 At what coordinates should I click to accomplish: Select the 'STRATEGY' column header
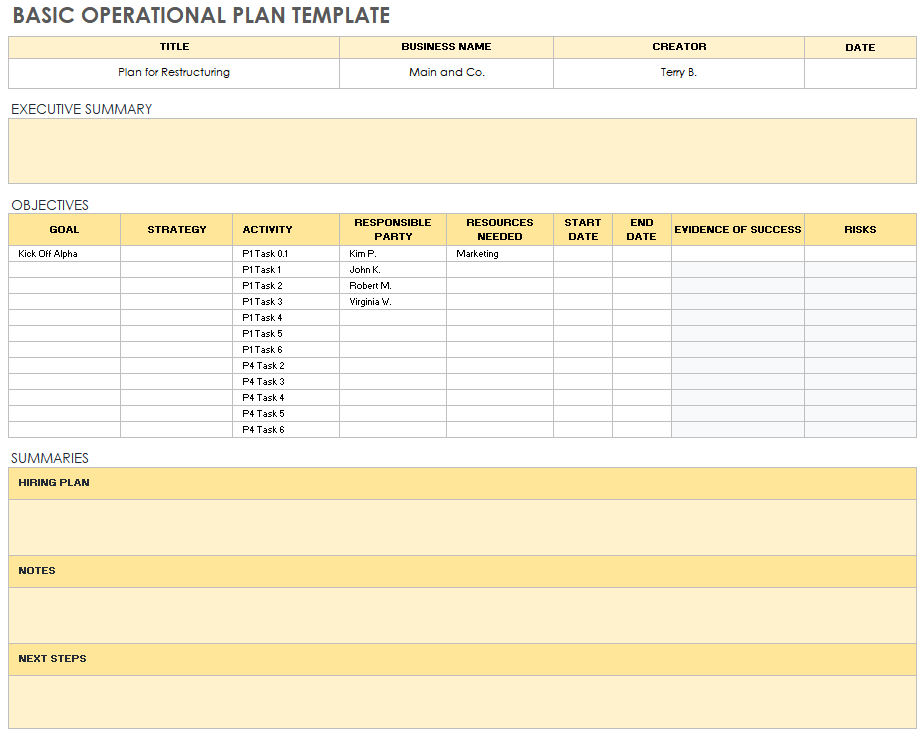coord(176,230)
